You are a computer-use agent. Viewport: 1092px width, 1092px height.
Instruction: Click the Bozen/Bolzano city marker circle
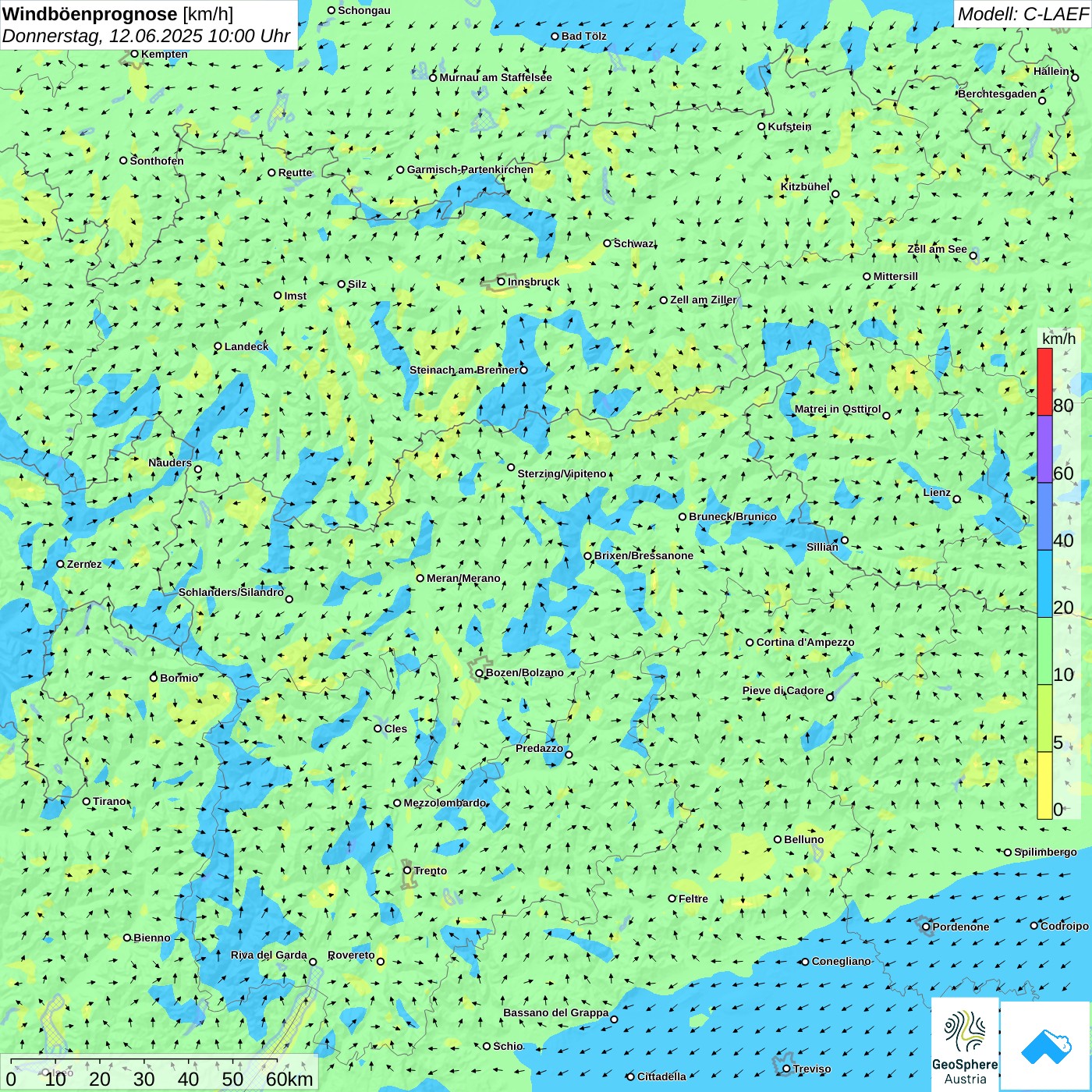click(x=480, y=672)
